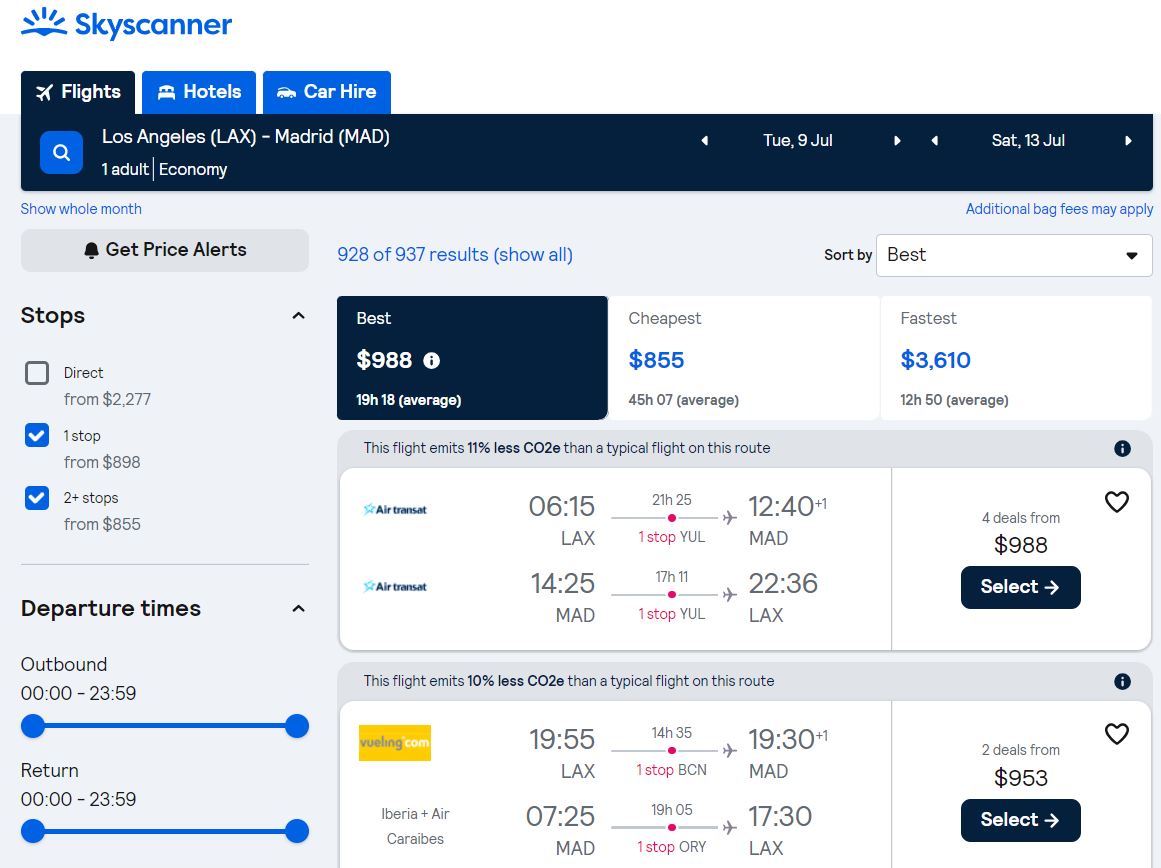1161x868 pixels.
Task: Click Get Price Alerts button
Action: click(164, 250)
